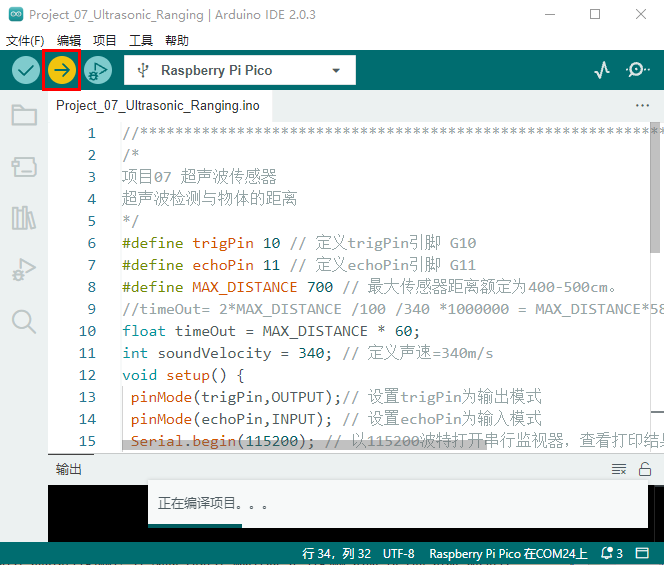Click the 'int soundVelocity = 340;' line

[x=308, y=353]
